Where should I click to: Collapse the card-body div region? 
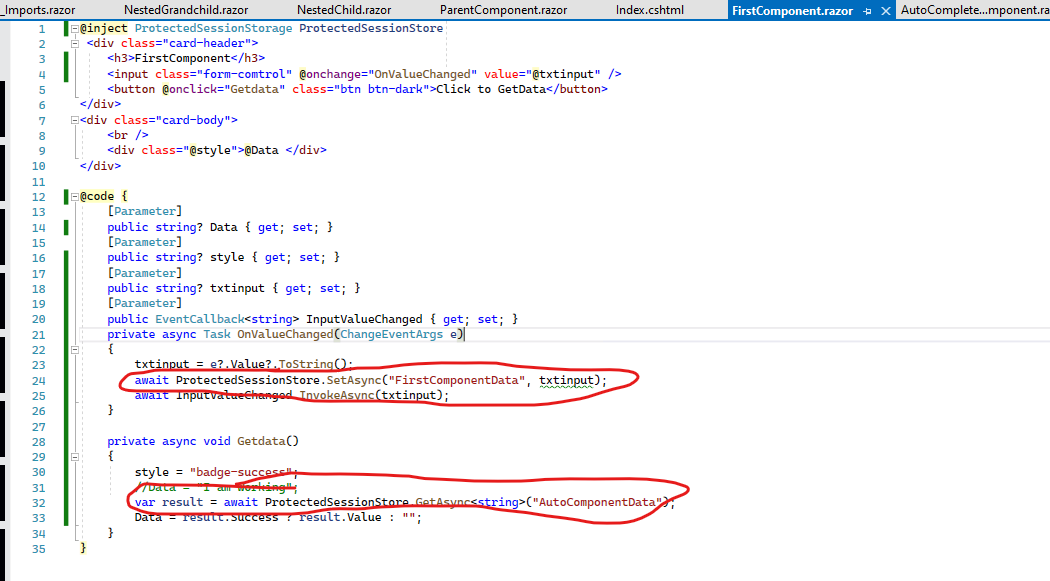pyautogui.click(x=73, y=119)
